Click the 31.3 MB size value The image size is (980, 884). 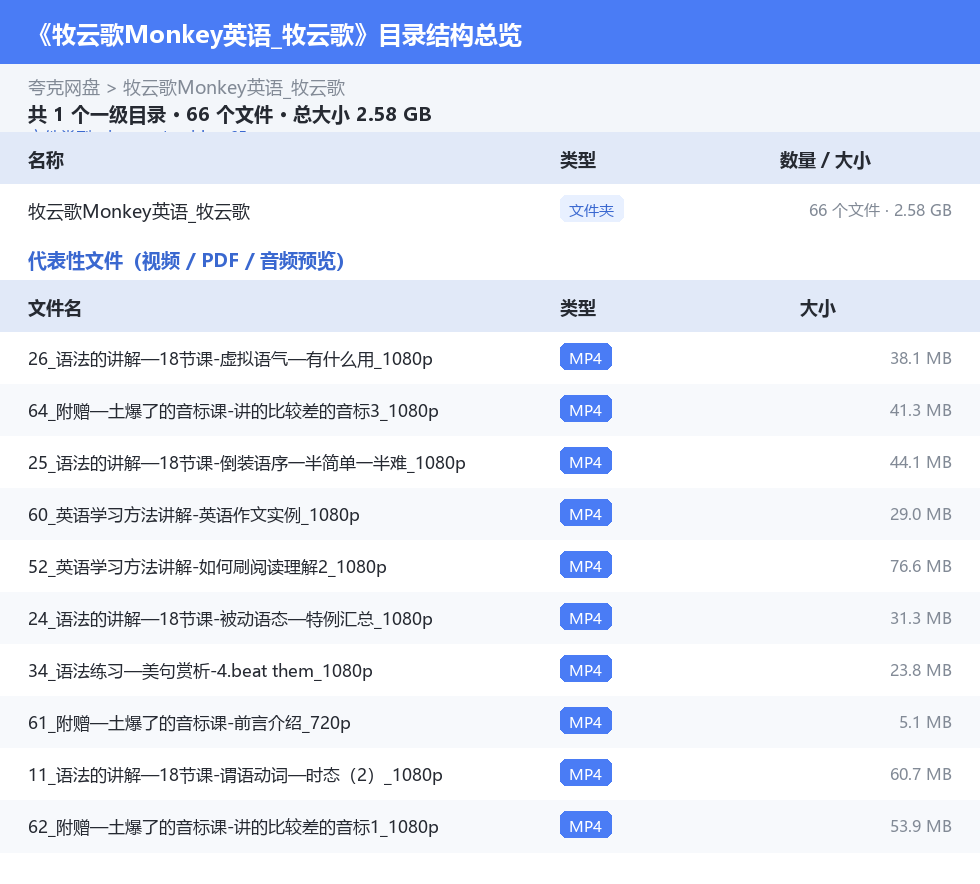(921, 618)
